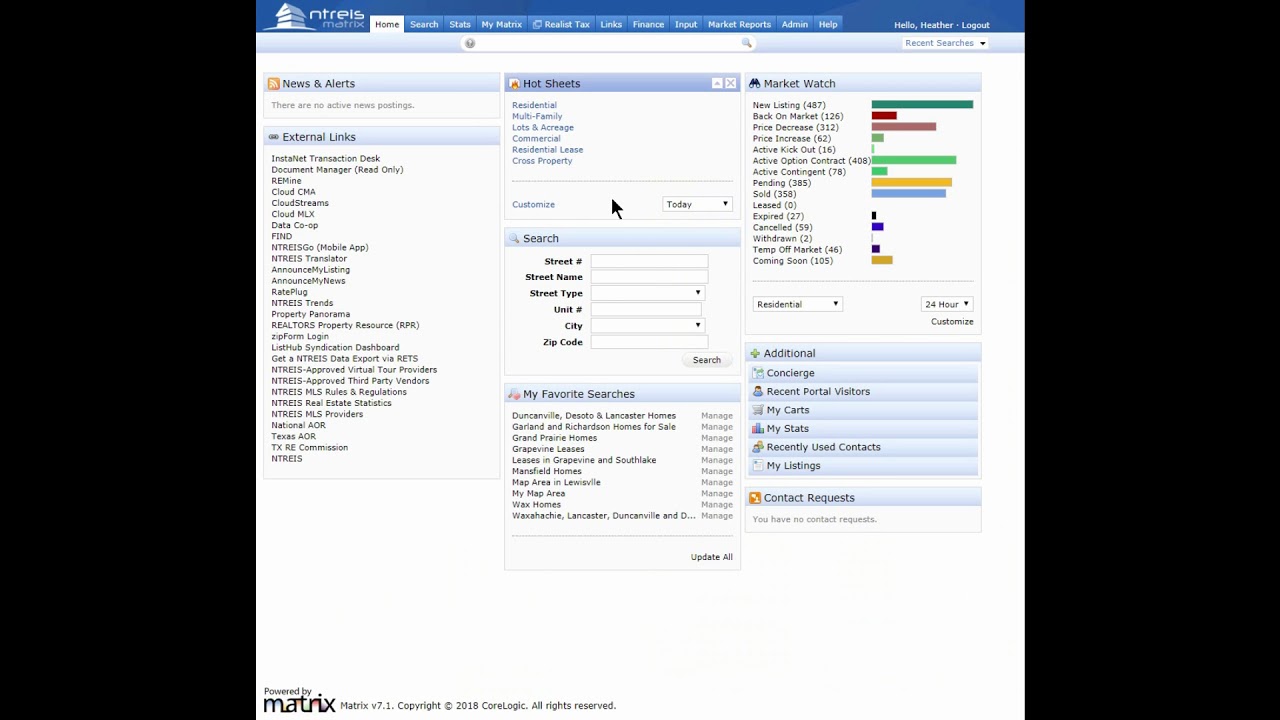Click Manage next to Grapevine Leases
The height and width of the screenshot is (720, 1280).
717,449
